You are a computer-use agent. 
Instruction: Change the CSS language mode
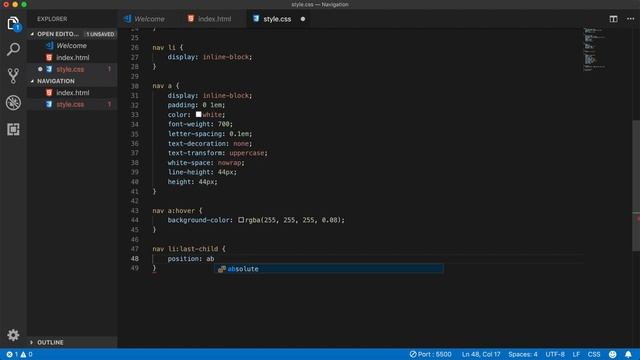tap(594, 354)
